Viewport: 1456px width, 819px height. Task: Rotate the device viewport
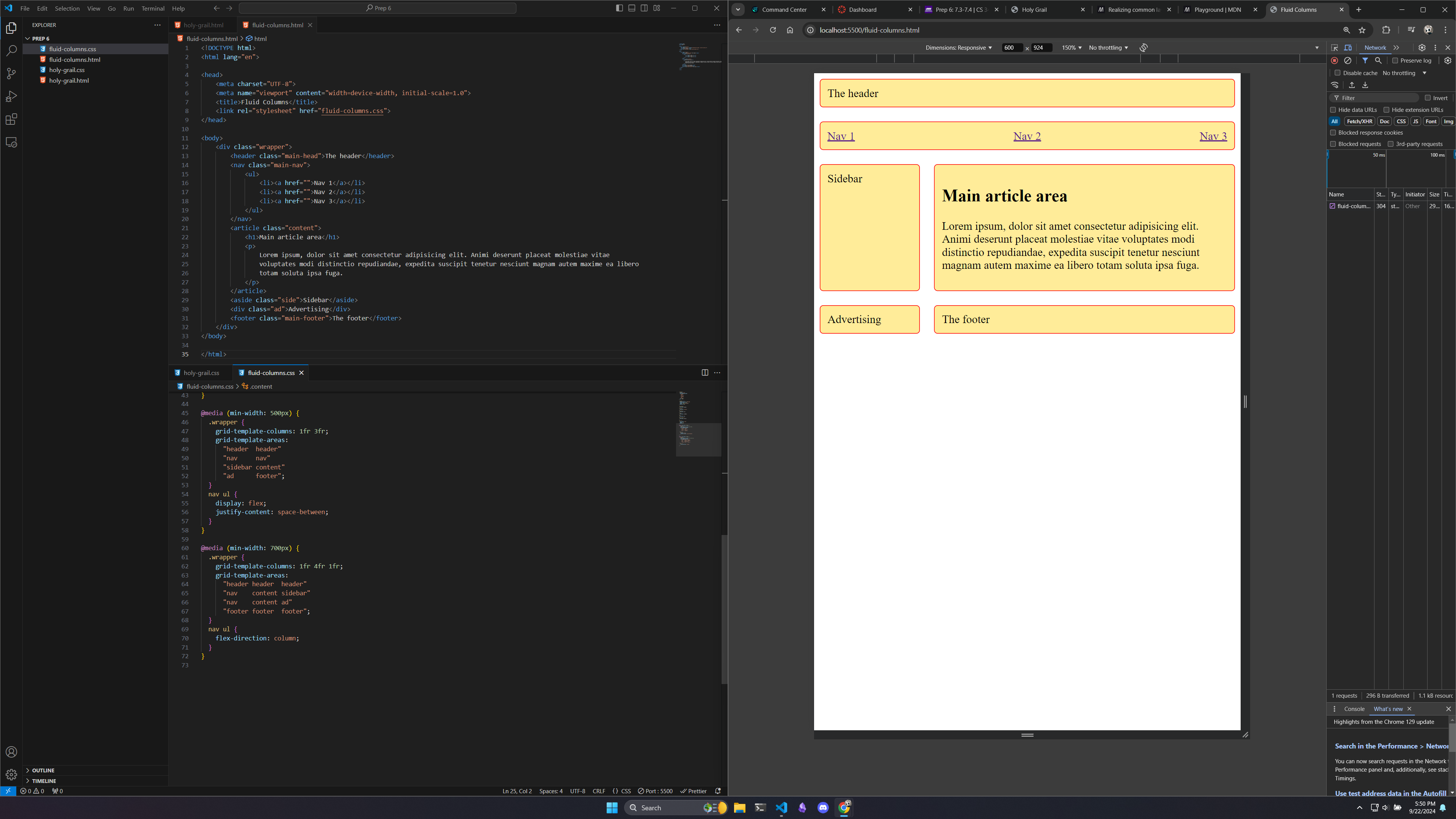[1144, 47]
